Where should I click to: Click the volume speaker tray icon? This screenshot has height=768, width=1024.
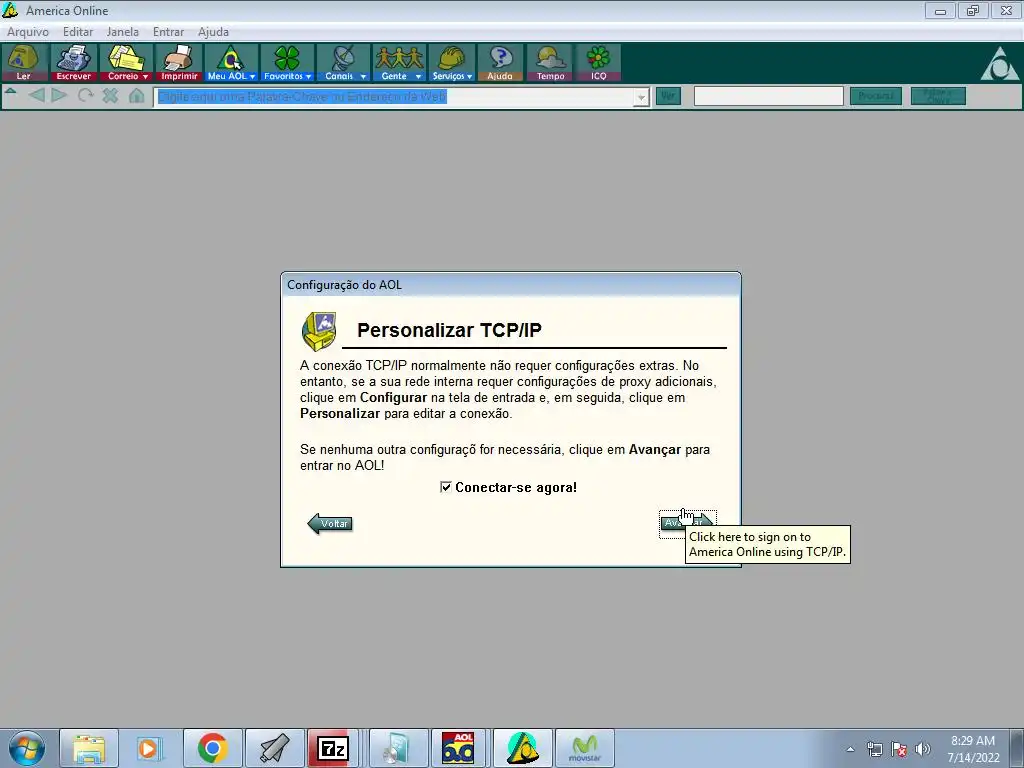(923, 749)
